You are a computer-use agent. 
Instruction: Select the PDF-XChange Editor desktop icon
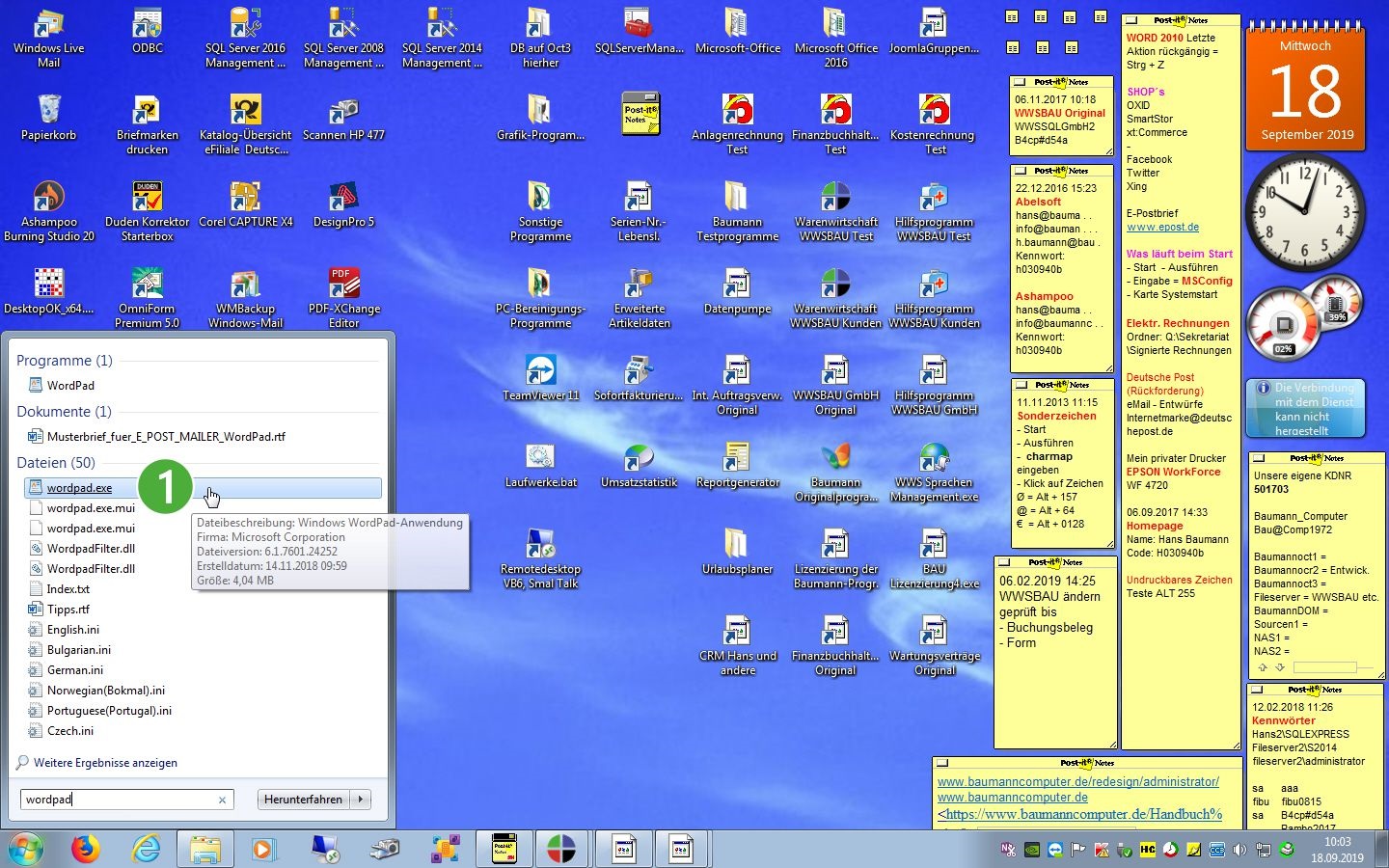pyautogui.click(x=343, y=299)
